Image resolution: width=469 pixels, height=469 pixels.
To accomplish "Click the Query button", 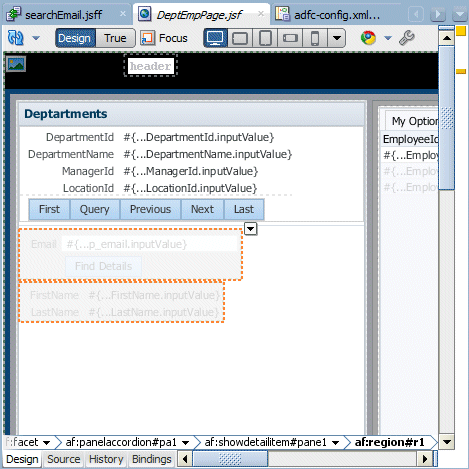I will pos(95,209).
